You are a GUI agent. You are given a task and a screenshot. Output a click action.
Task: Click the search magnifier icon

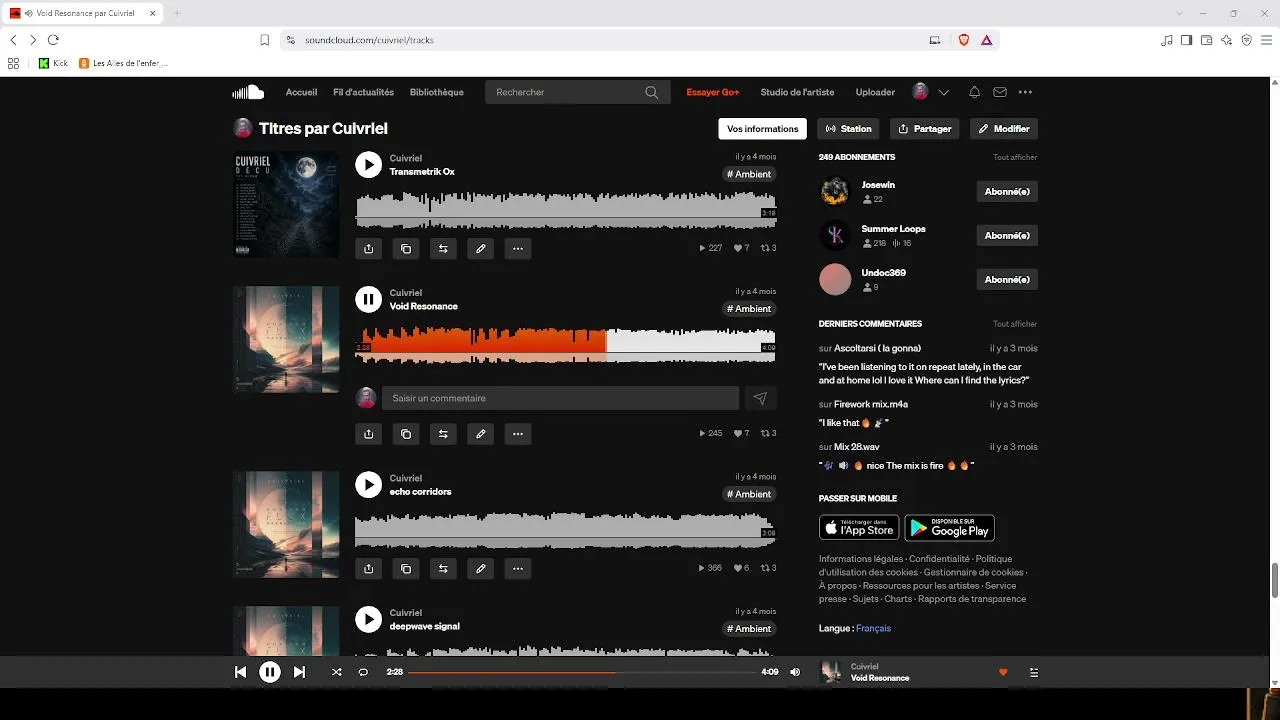pos(652,92)
